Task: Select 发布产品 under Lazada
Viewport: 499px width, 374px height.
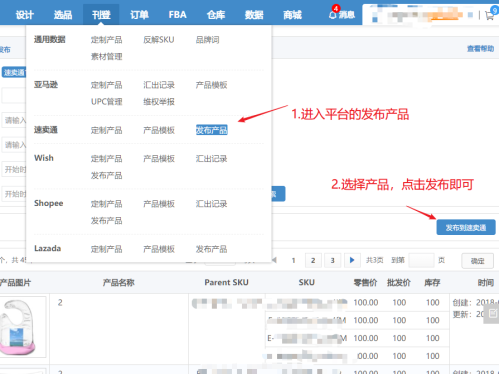Action: (211, 249)
